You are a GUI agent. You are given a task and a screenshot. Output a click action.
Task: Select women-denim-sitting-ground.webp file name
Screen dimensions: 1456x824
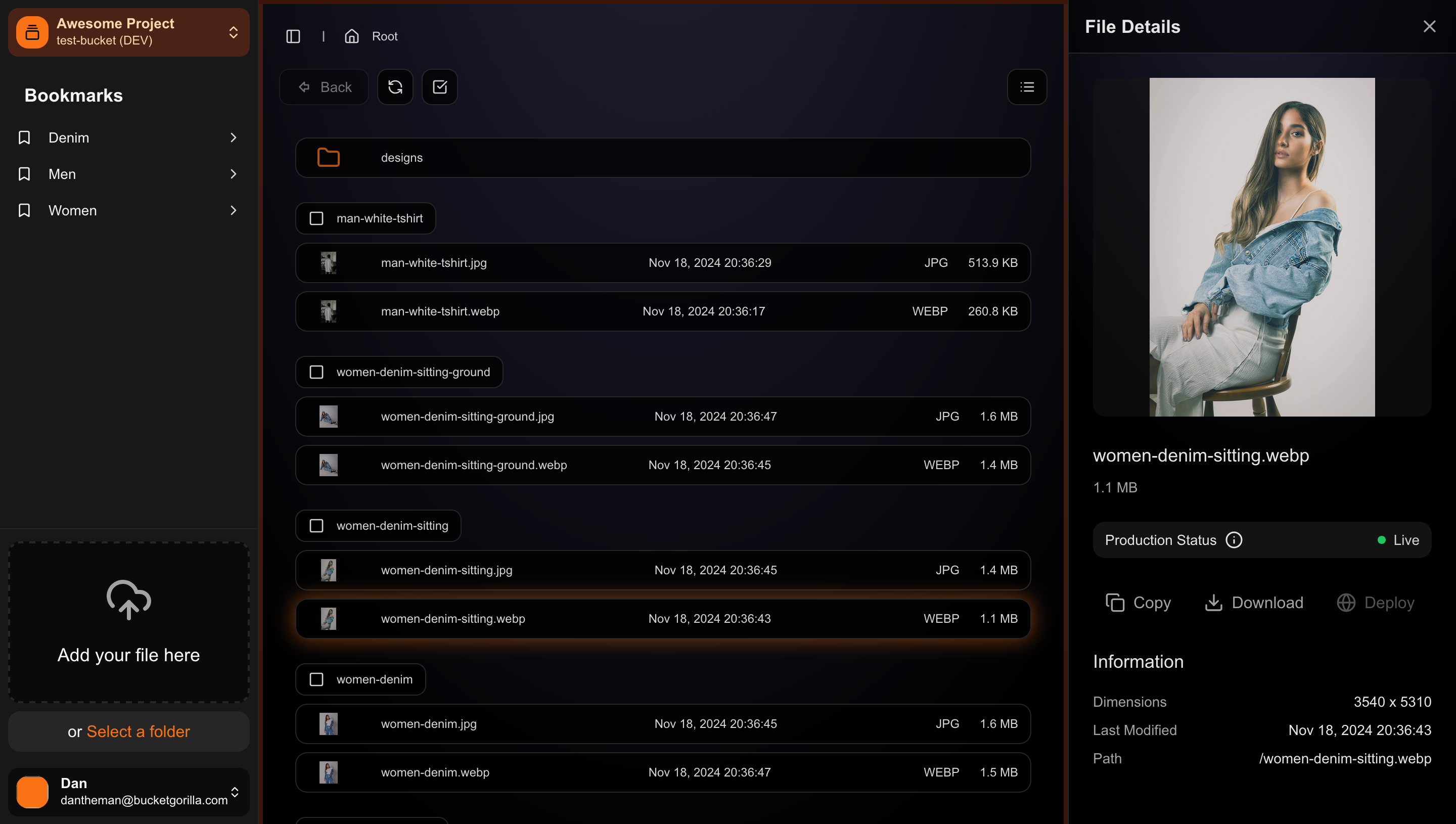tap(474, 465)
